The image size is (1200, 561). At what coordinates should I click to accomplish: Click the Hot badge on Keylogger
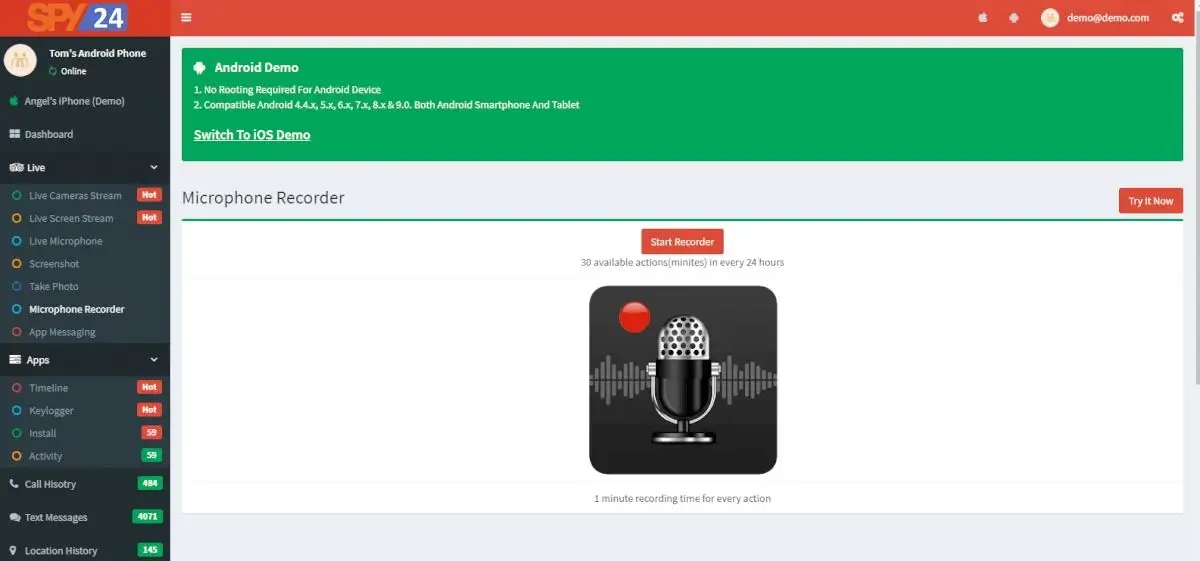[x=149, y=410]
